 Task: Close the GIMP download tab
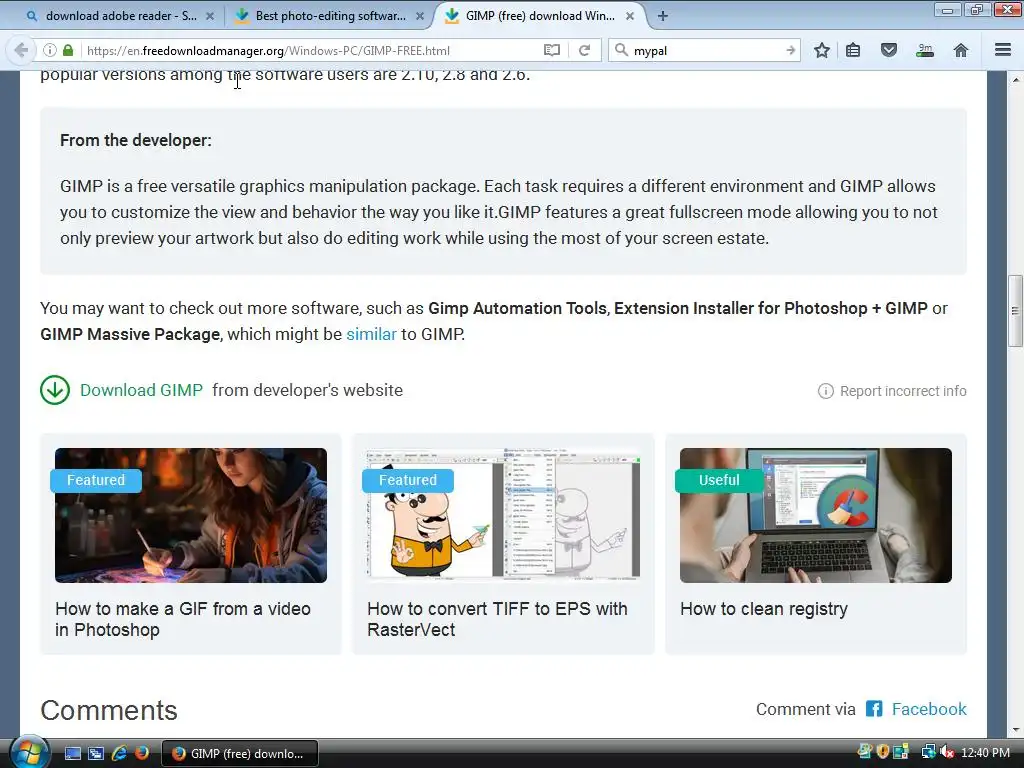[630, 16]
